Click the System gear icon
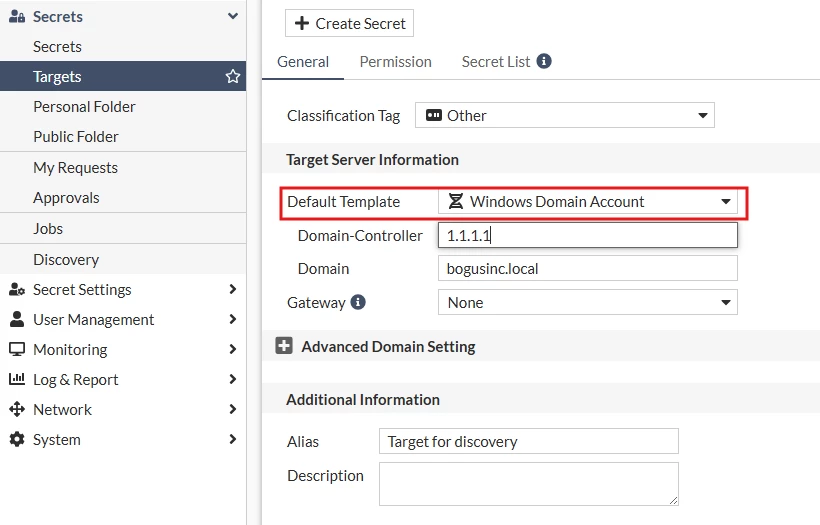 [x=17, y=439]
